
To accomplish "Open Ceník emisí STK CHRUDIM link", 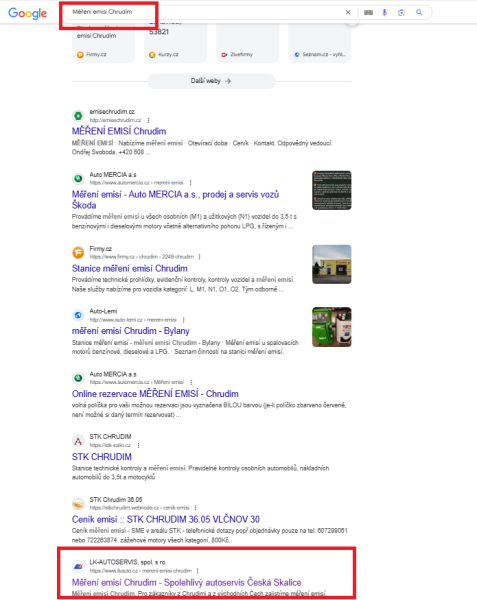I will click(x=166, y=520).
